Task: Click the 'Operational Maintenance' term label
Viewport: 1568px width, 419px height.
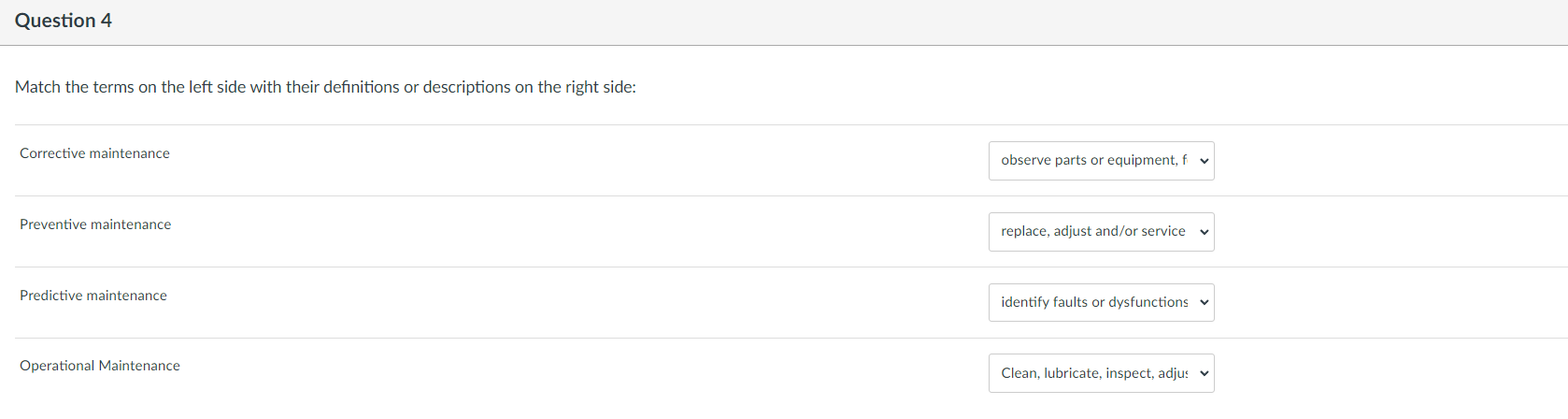Action: [x=100, y=366]
